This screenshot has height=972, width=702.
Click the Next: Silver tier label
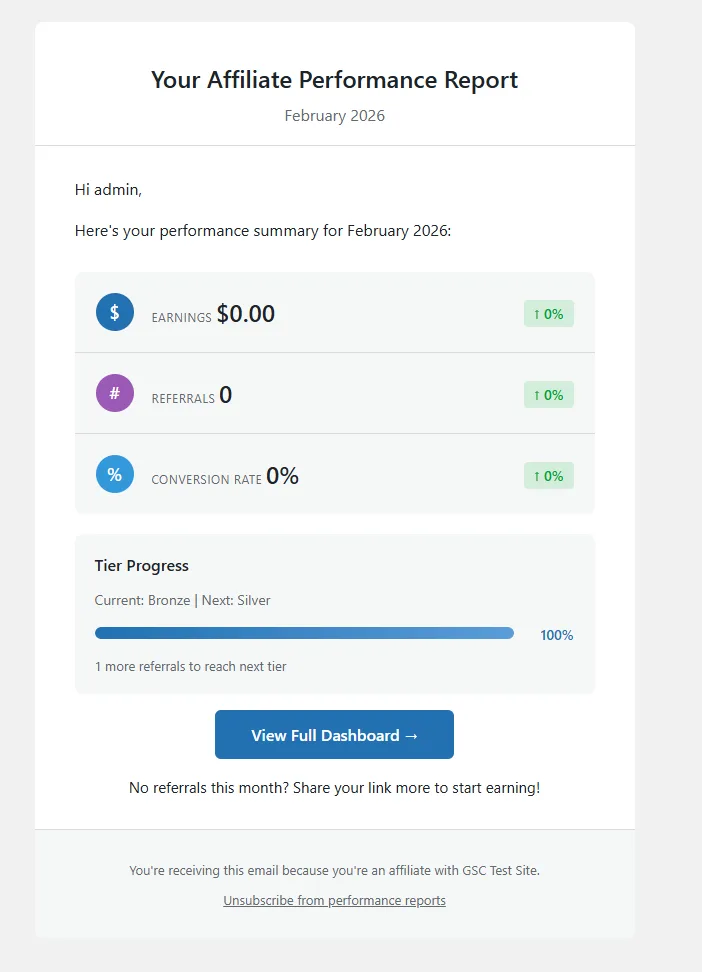coord(236,599)
